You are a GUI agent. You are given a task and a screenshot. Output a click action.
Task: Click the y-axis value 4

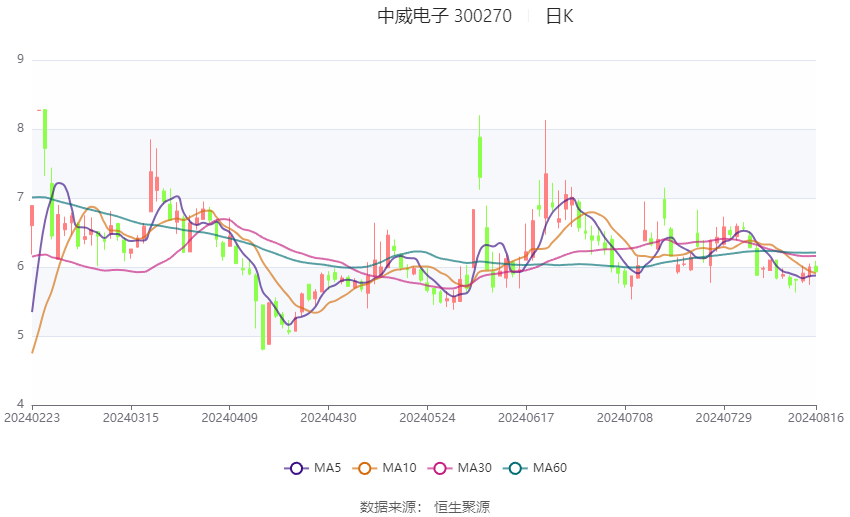click(x=21, y=404)
